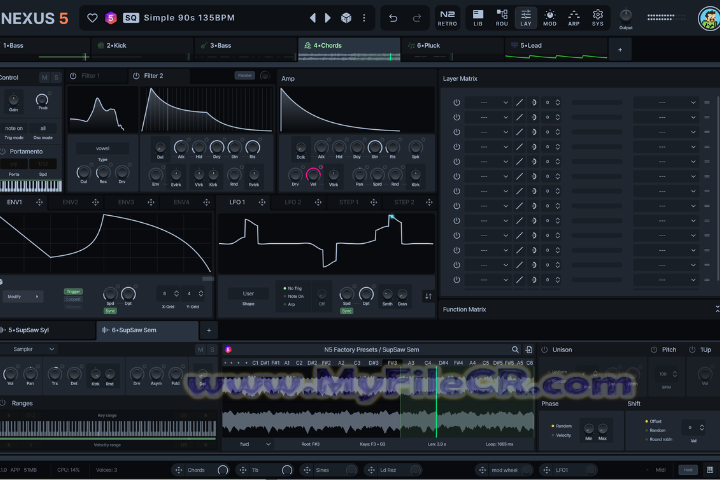Viewport: 720px width, 480px height.
Task: Adjust the X-Grid value stepper
Action: click(x=176, y=294)
